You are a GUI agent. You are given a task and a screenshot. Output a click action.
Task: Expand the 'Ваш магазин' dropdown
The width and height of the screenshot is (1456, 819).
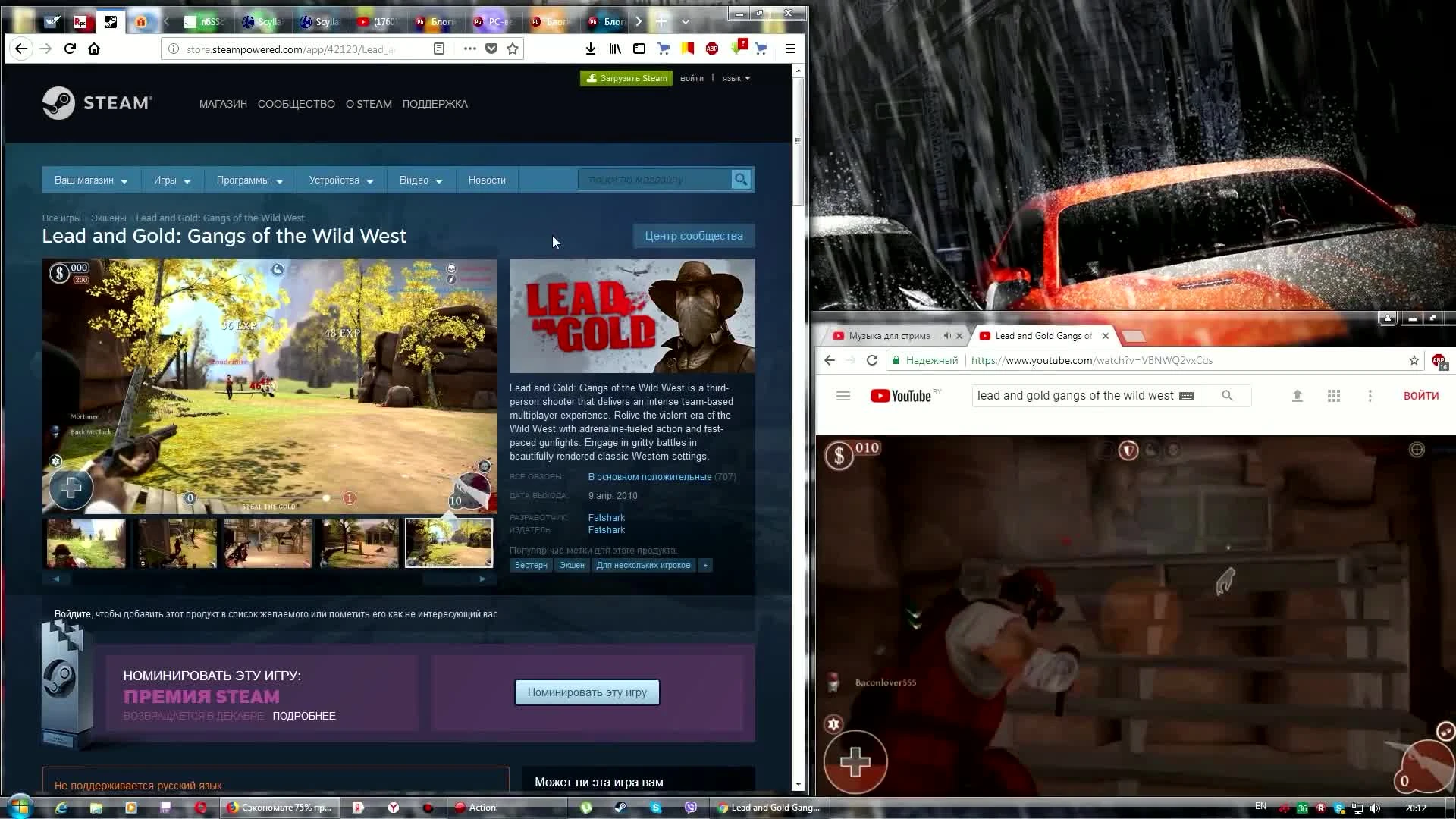(x=91, y=180)
